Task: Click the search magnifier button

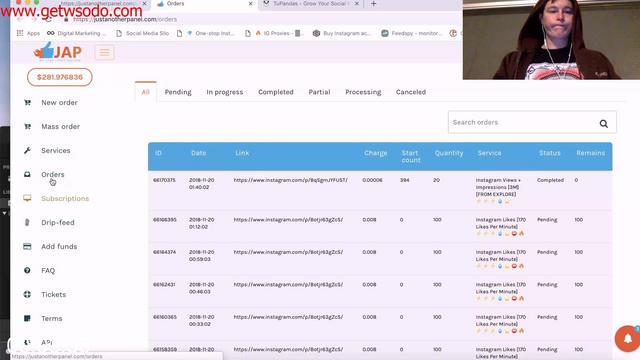Action: 604,124
